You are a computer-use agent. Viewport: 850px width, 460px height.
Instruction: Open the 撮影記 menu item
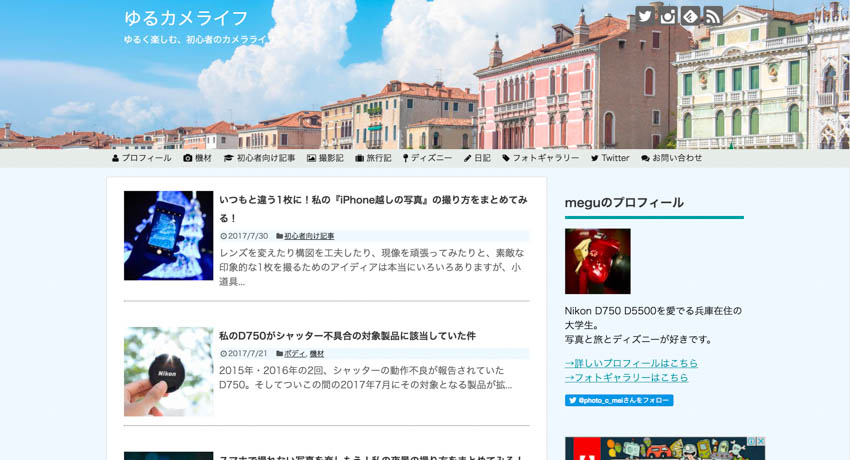pos(325,158)
